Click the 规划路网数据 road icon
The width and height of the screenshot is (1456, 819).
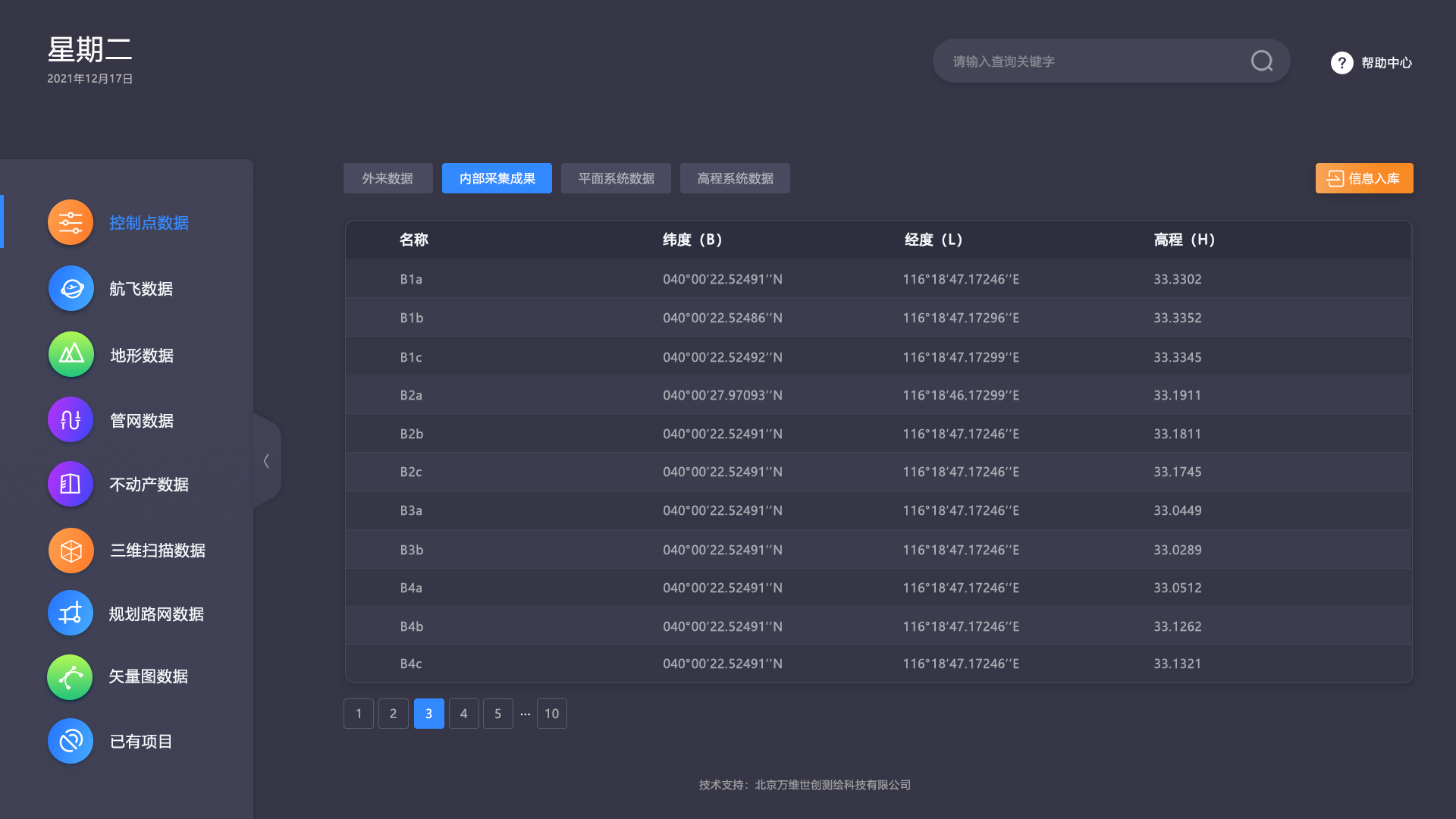(71, 613)
